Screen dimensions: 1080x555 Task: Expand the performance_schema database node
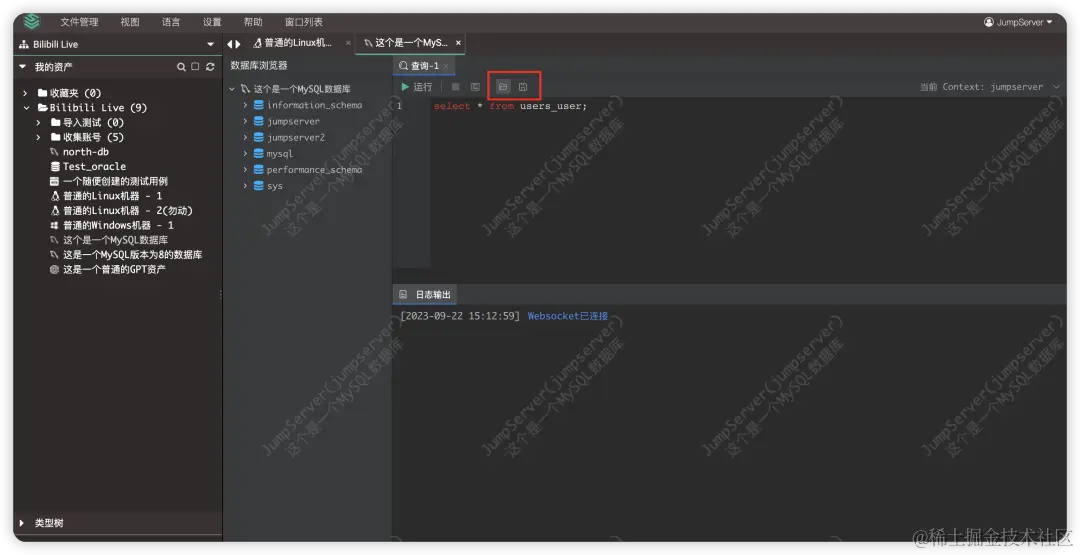coord(245,169)
